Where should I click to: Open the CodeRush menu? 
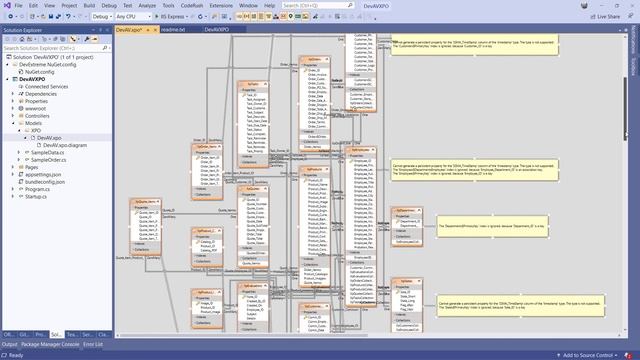192,6
